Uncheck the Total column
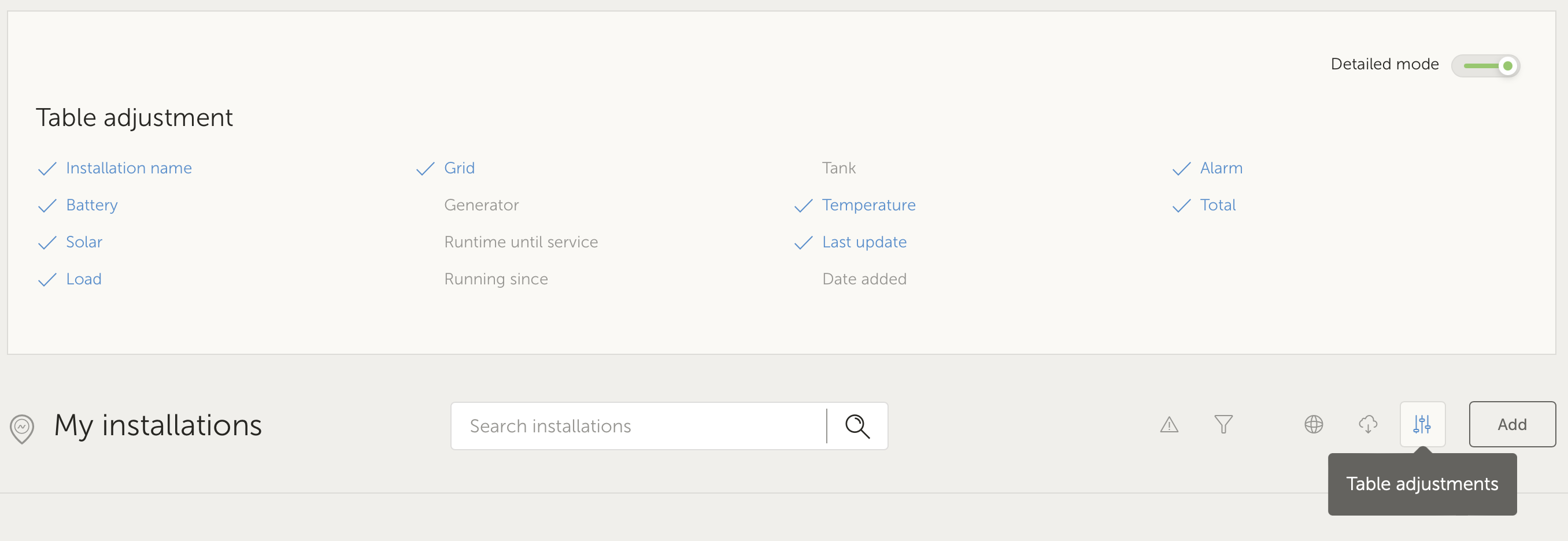This screenshot has width=1568, height=541. (1218, 205)
